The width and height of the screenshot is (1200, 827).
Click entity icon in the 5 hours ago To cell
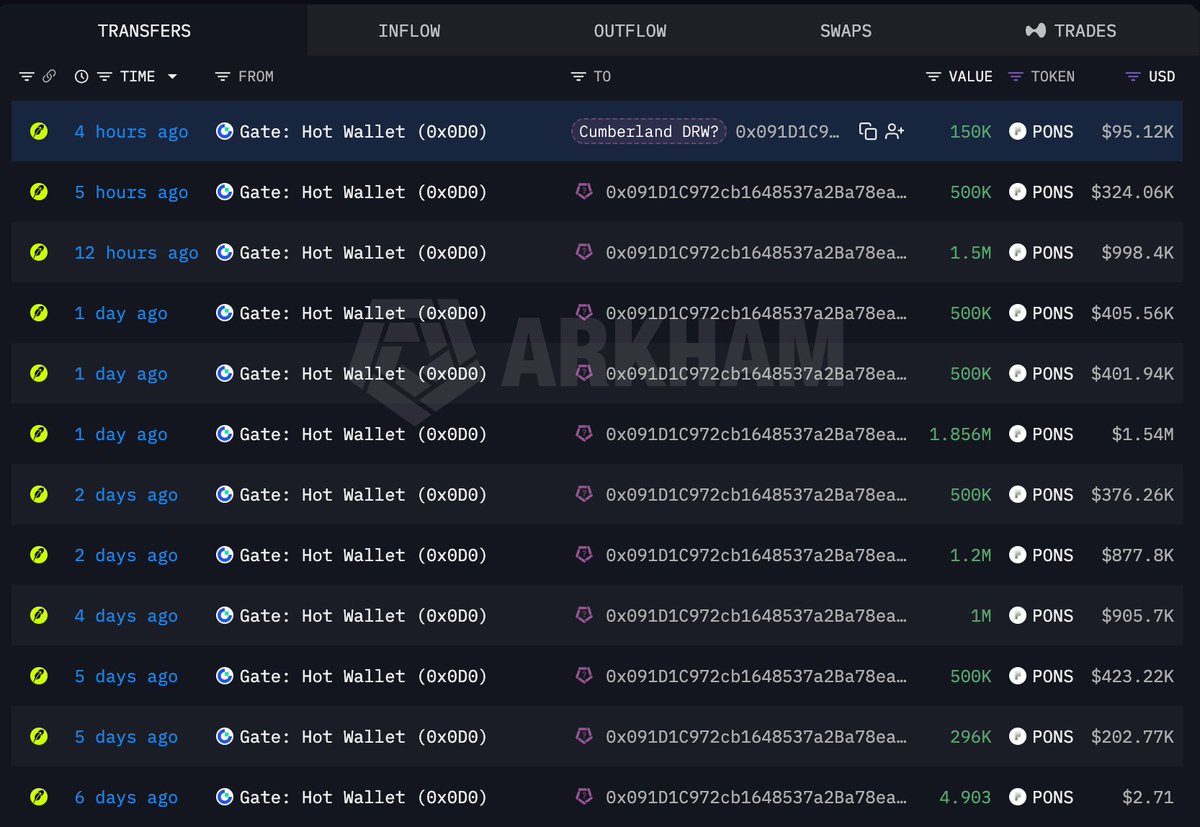click(584, 191)
